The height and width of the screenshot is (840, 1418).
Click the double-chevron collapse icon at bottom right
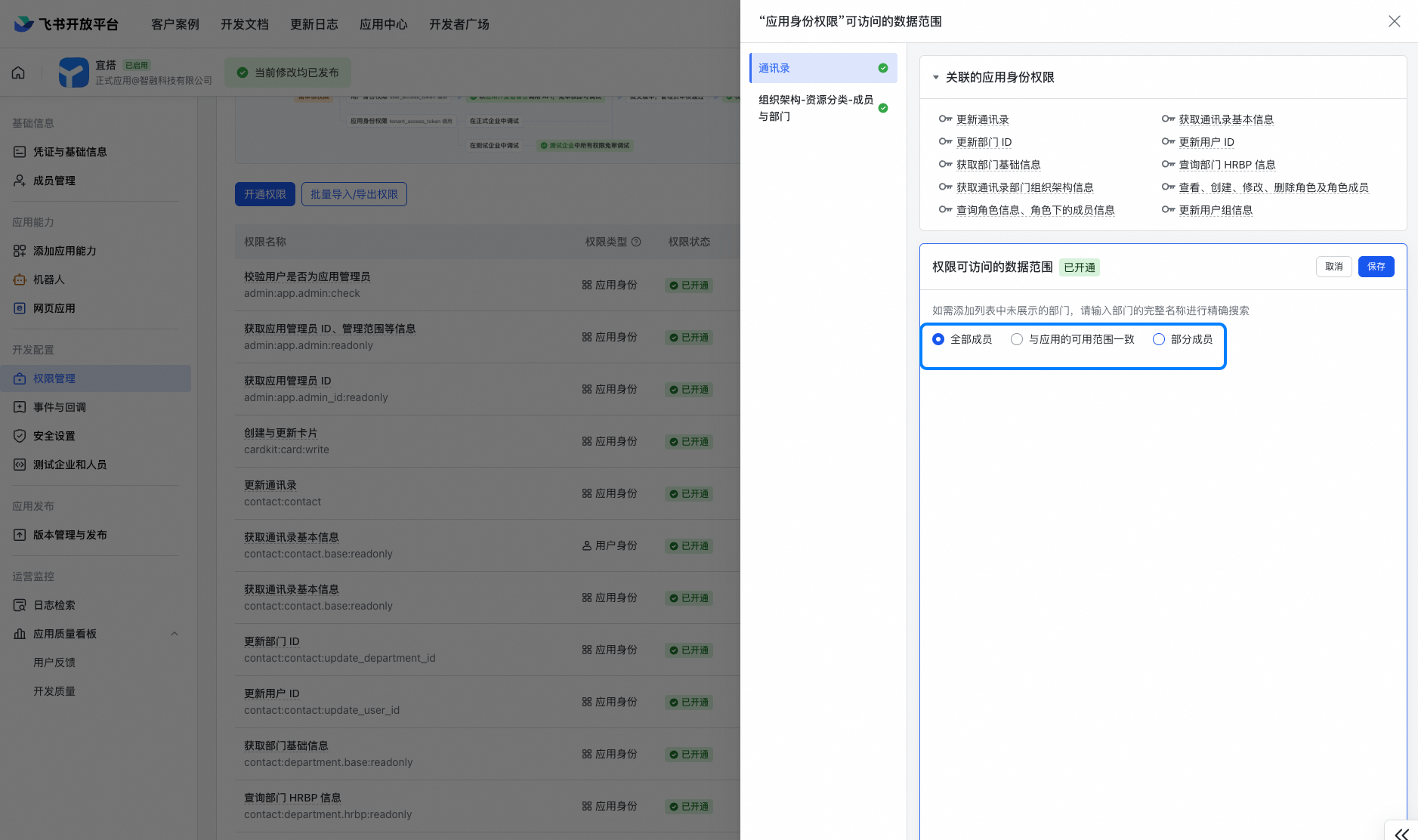[x=1401, y=833]
